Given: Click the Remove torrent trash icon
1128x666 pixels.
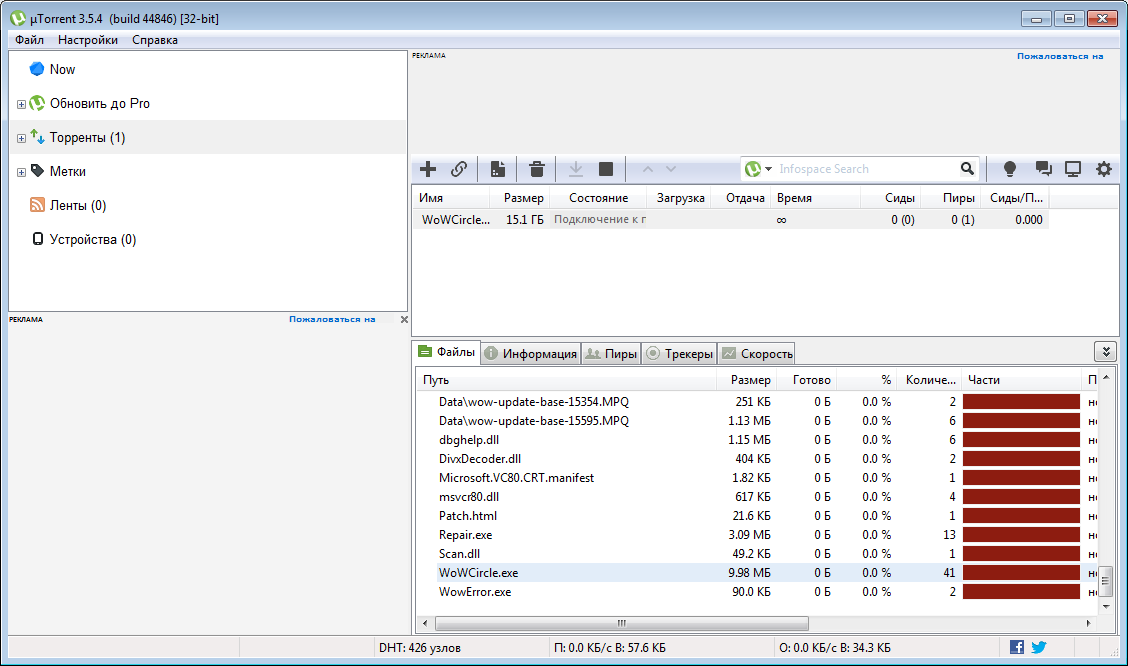Looking at the screenshot, I should point(537,169).
